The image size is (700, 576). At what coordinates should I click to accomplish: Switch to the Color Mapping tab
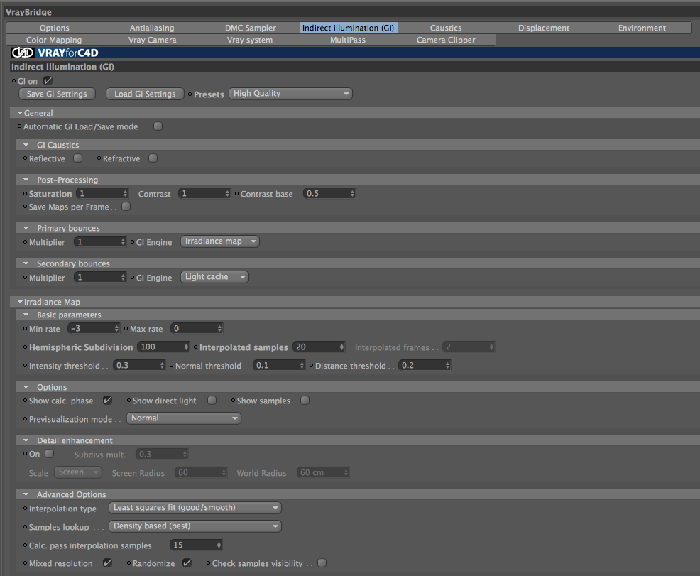pos(54,40)
